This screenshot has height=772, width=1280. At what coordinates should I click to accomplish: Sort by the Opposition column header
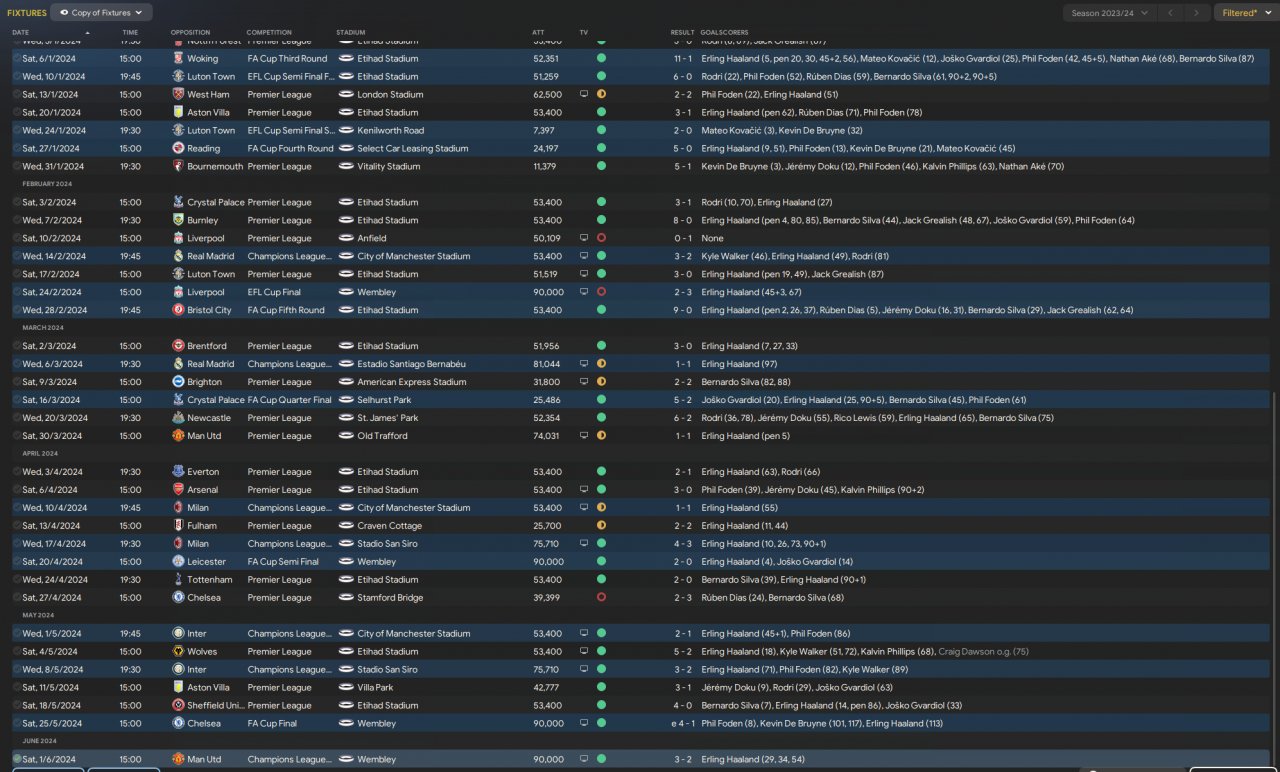pyautogui.click(x=191, y=33)
